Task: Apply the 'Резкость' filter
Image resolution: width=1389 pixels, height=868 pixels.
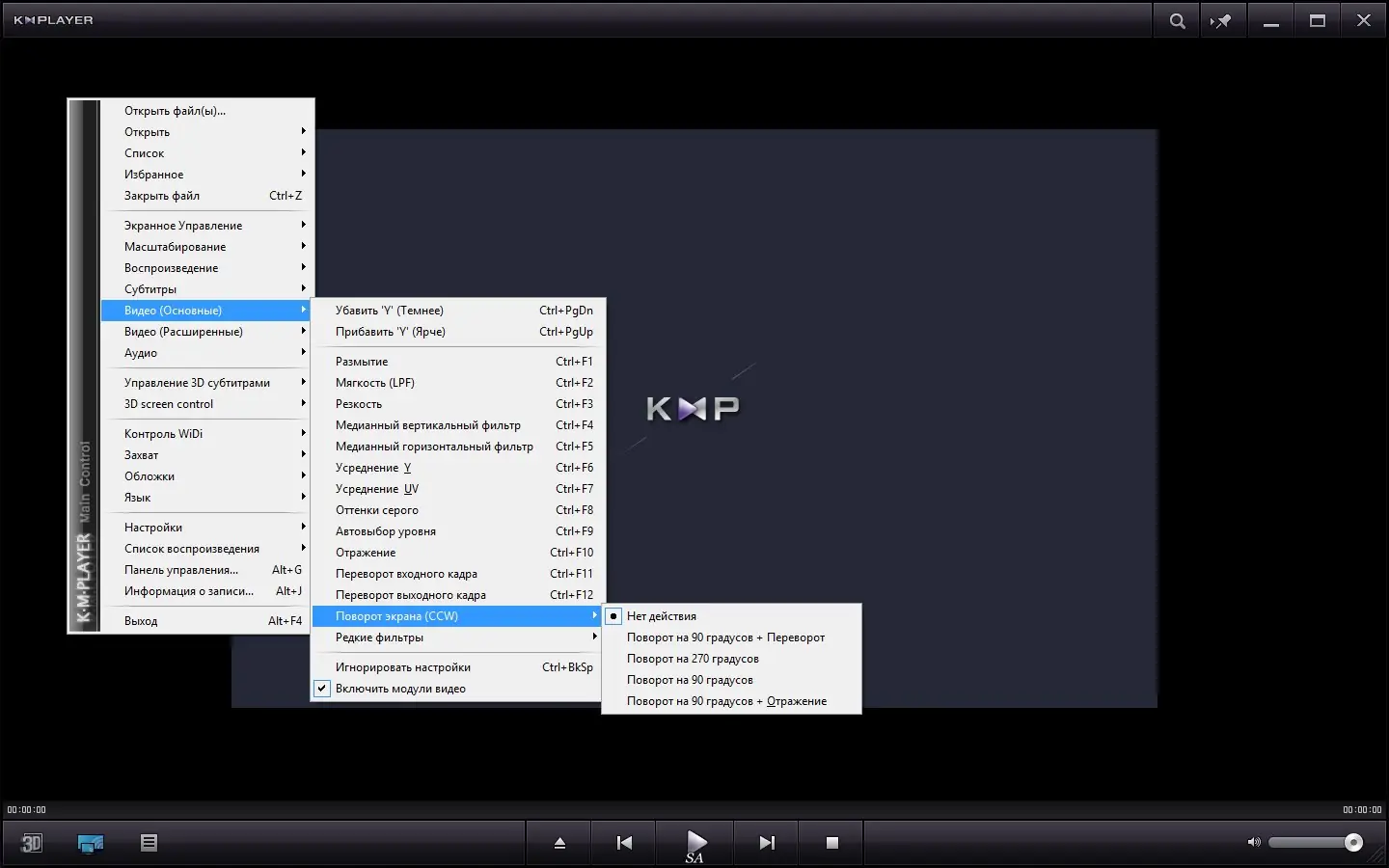Action: [458, 404]
